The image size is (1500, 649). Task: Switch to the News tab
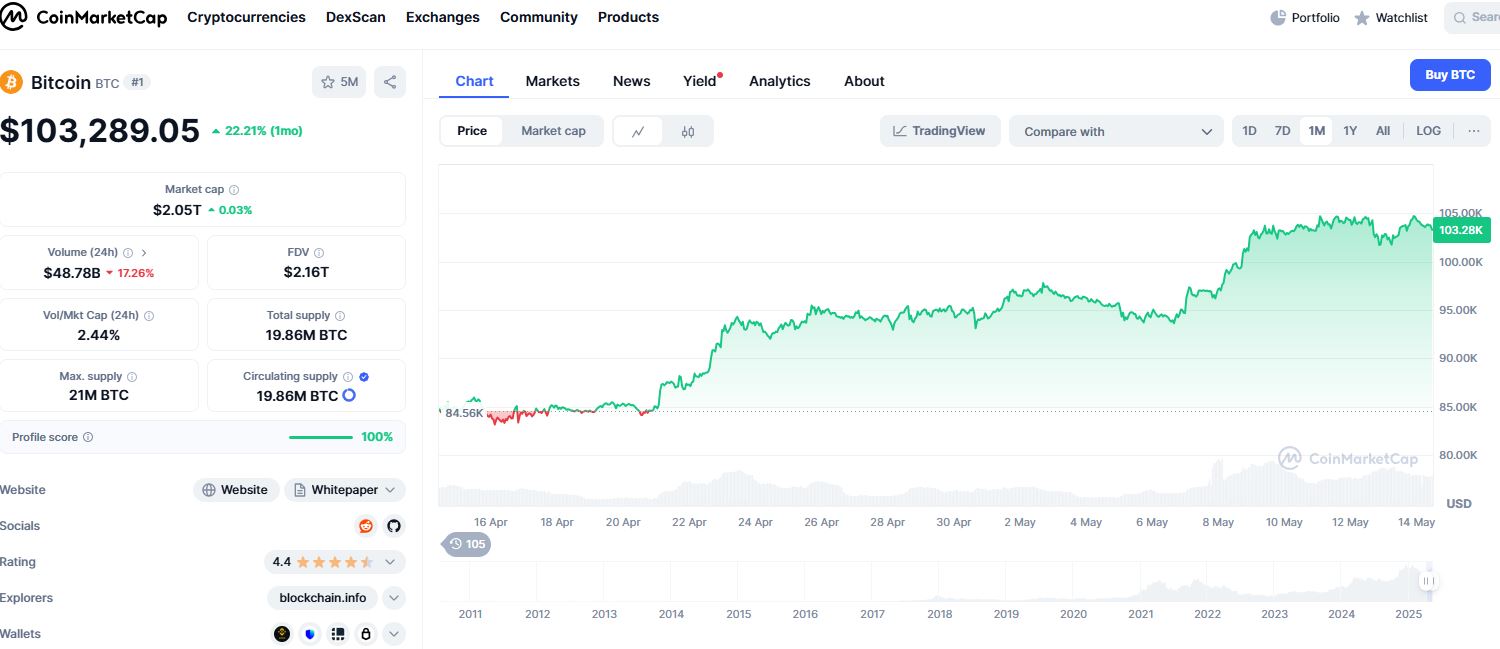point(631,81)
